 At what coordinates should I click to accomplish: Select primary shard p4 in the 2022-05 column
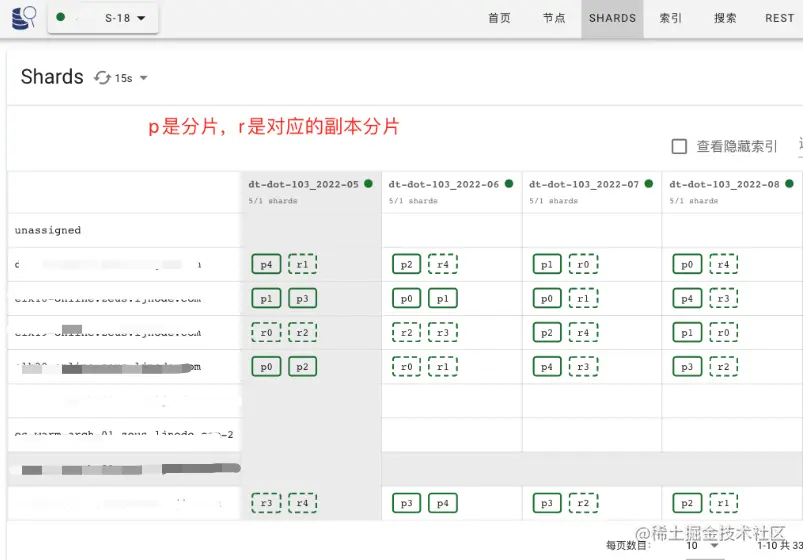[x=266, y=264]
